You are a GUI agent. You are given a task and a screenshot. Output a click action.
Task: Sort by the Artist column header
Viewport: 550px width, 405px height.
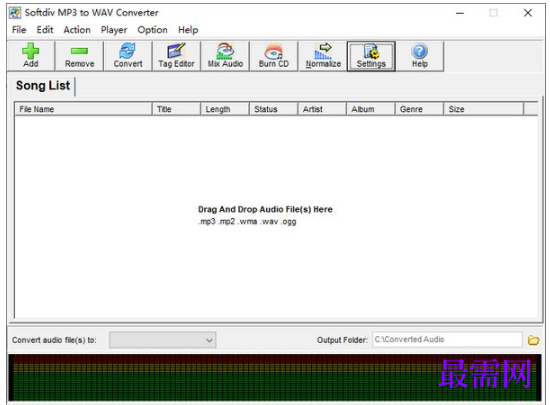(322, 109)
